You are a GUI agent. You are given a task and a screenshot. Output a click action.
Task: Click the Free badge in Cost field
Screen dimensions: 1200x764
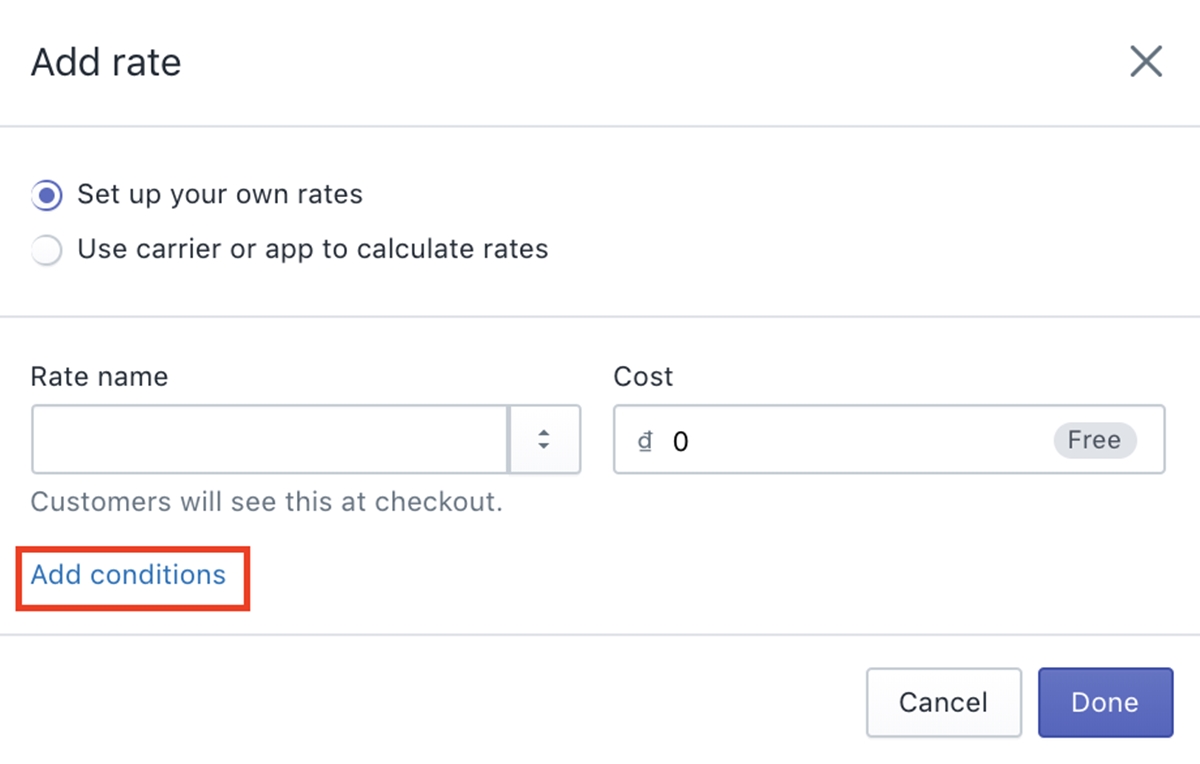pos(1094,440)
